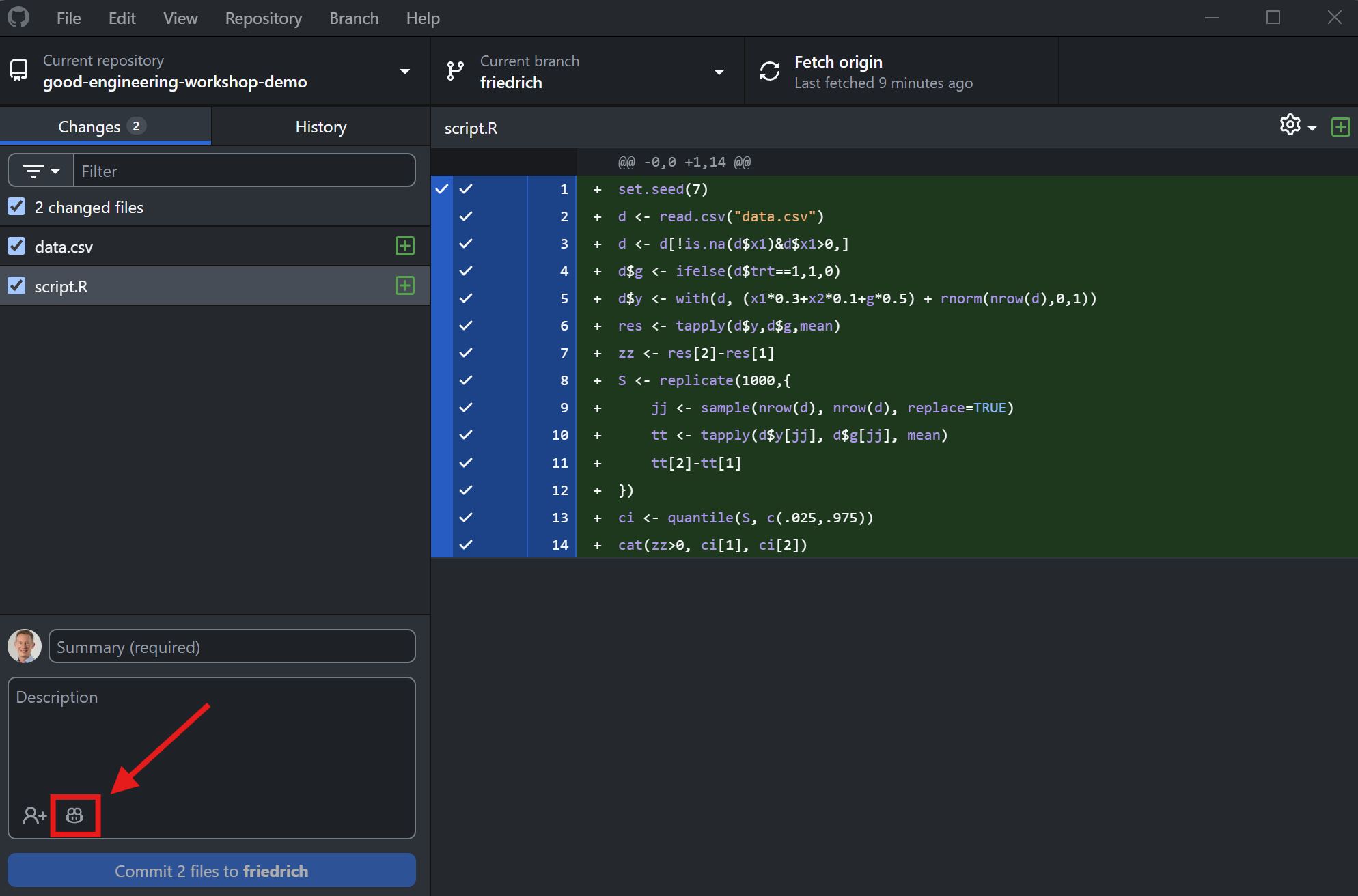Switch to the History tab
Screen dimensions: 1358x896
pos(320,127)
